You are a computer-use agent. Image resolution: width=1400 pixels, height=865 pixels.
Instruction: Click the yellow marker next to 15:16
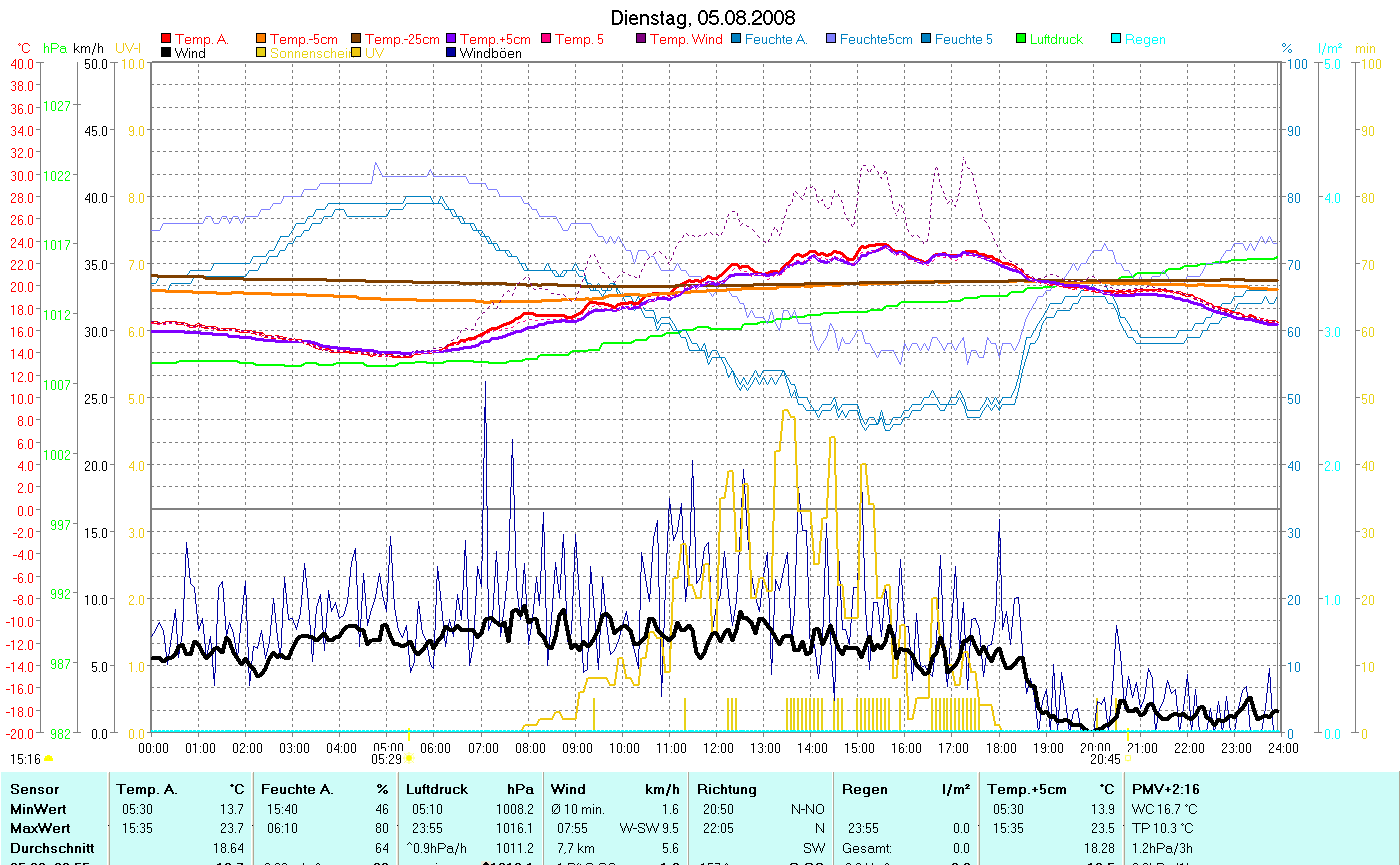48,759
